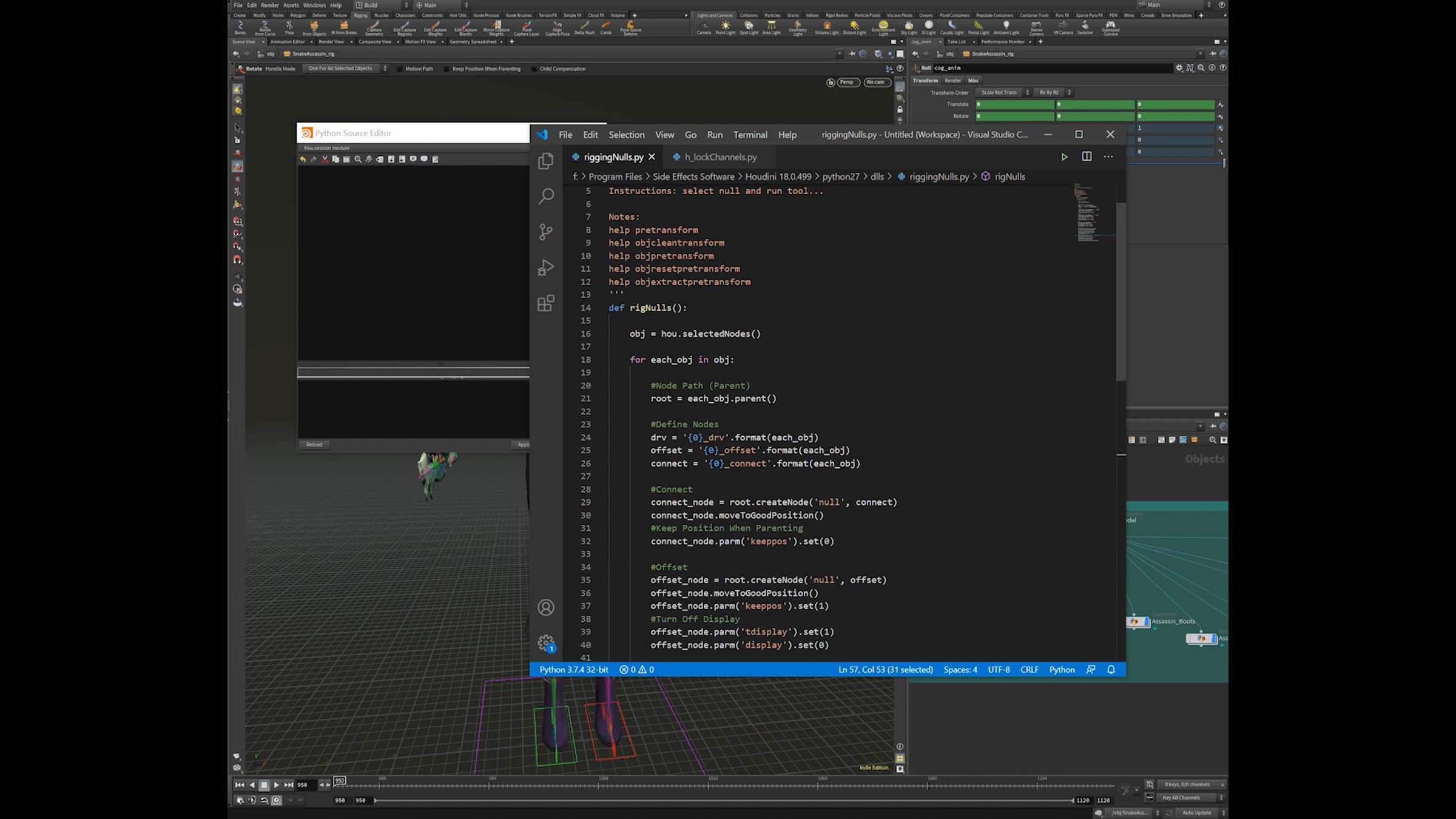Select the Pose shelf tool

click(289, 28)
